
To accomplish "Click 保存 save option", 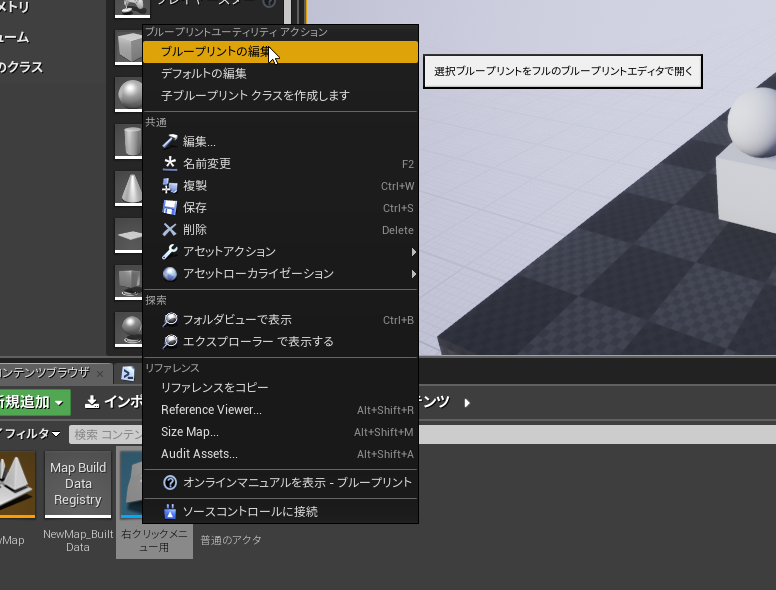I will click(x=280, y=208).
